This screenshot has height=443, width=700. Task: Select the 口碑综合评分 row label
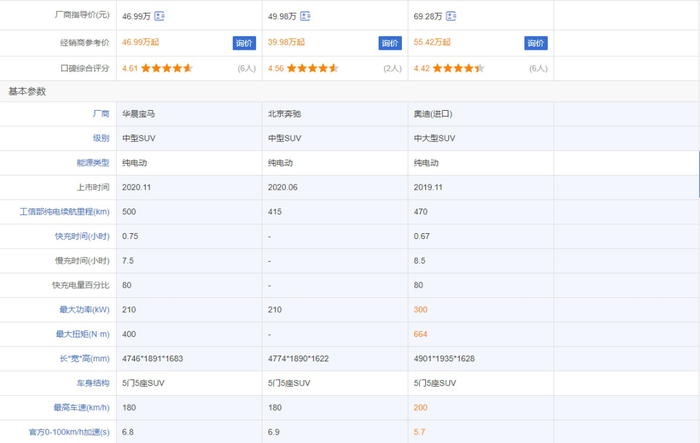[x=85, y=68]
